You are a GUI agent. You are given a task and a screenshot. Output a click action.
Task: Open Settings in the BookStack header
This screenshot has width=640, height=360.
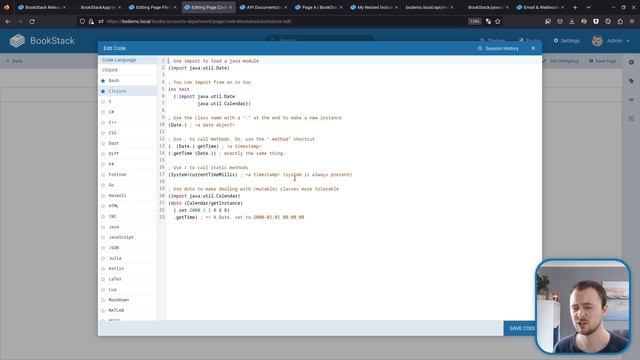click(x=567, y=41)
